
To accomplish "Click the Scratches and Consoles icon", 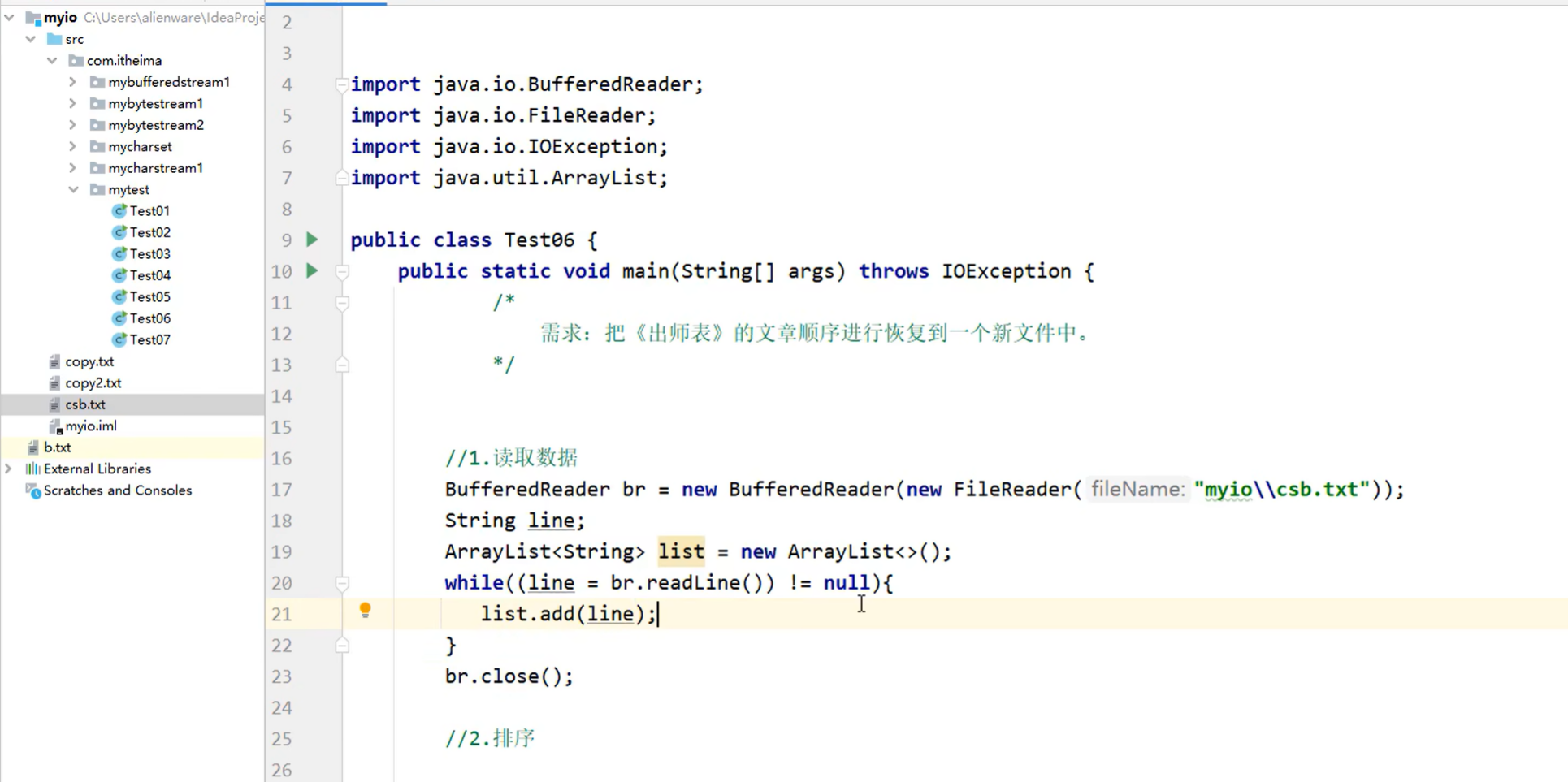I will [31, 490].
